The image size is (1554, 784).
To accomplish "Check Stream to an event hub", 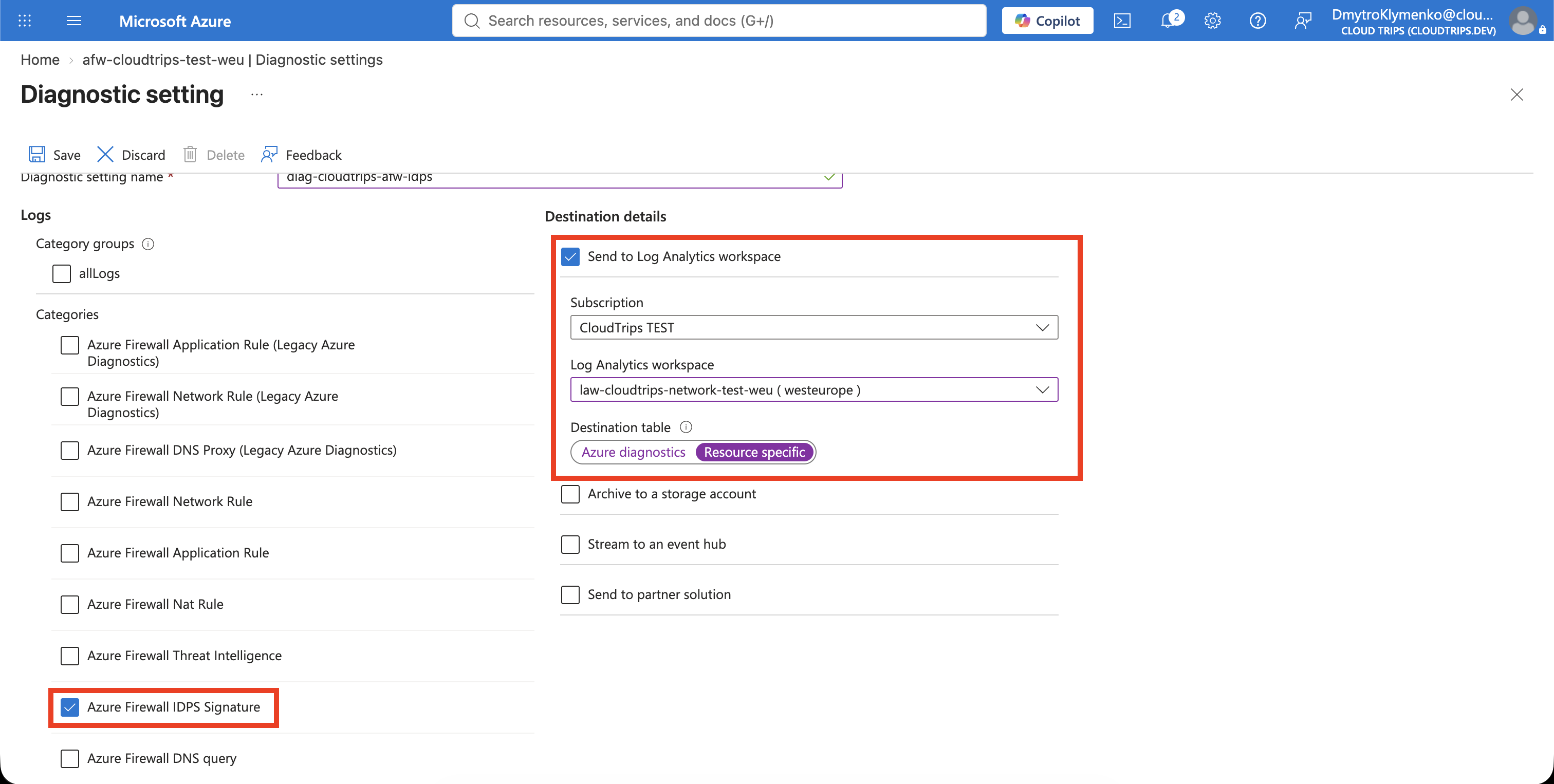I will pyautogui.click(x=570, y=545).
